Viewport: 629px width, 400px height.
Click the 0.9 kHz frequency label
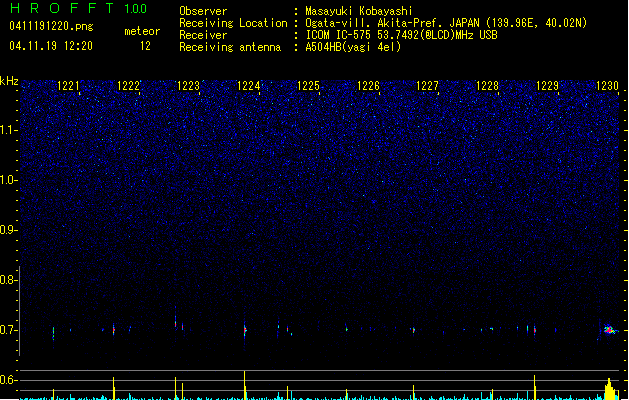pos(8,230)
